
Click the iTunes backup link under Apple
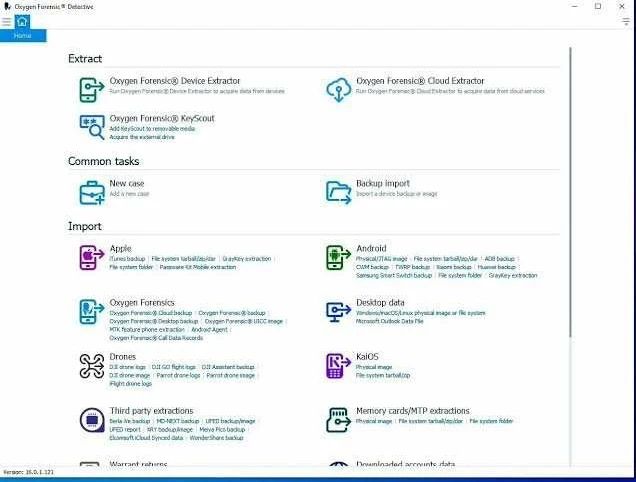(x=127, y=259)
